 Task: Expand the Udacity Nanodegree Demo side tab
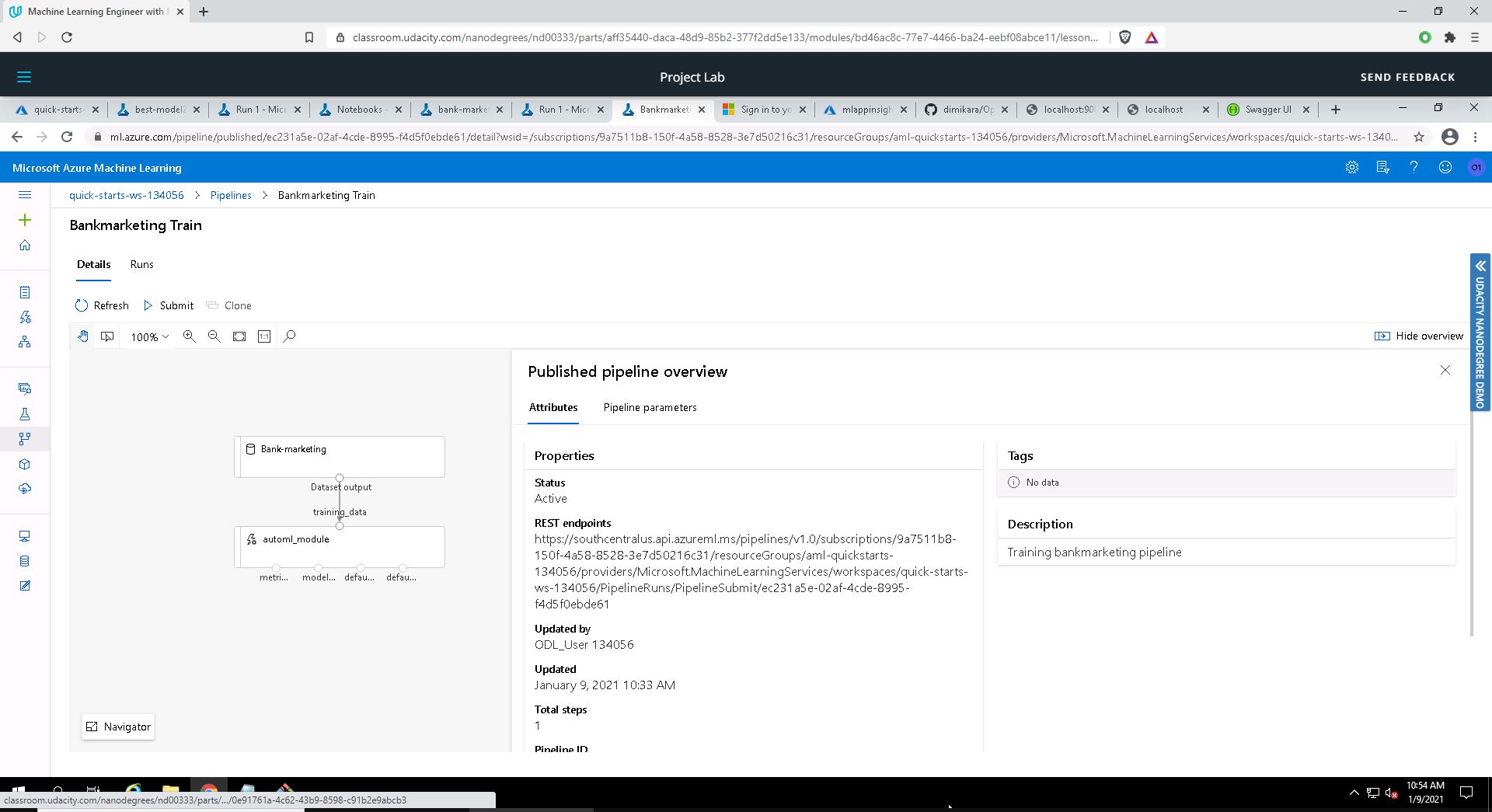point(1480,332)
